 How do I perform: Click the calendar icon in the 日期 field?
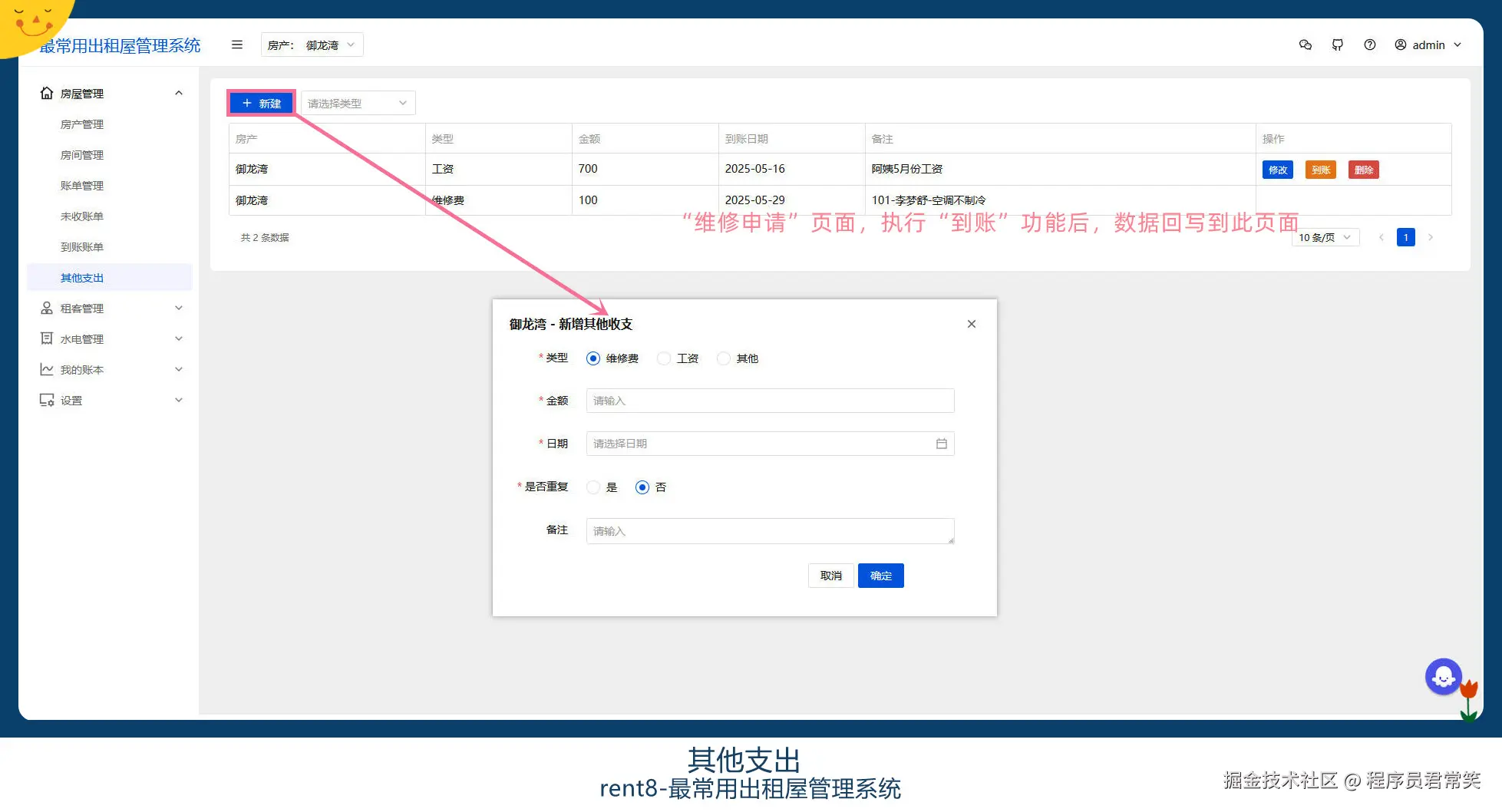[x=941, y=444]
